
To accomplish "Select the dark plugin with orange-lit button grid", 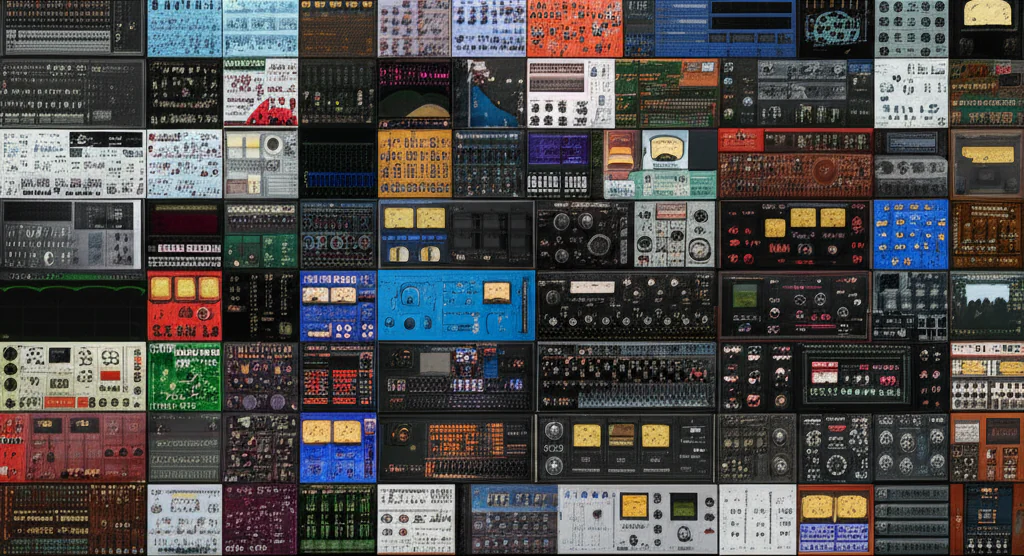I will pyautogui.click(x=456, y=448).
